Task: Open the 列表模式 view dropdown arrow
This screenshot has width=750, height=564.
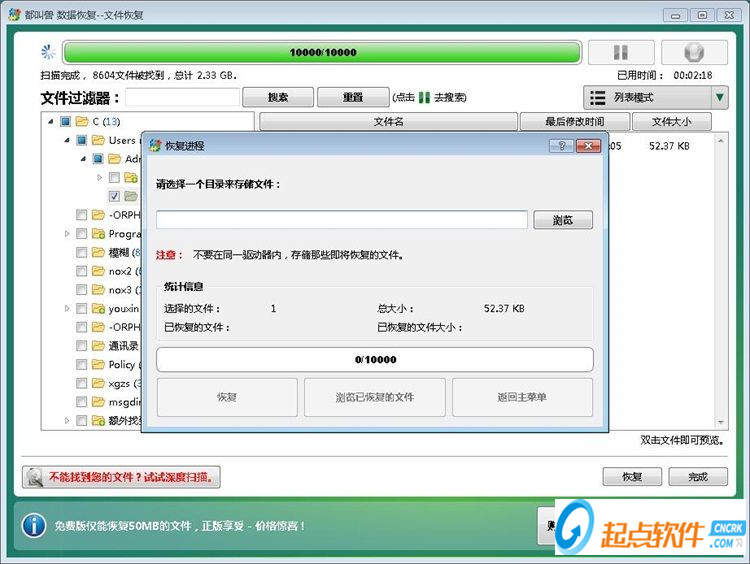Action: point(719,98)
